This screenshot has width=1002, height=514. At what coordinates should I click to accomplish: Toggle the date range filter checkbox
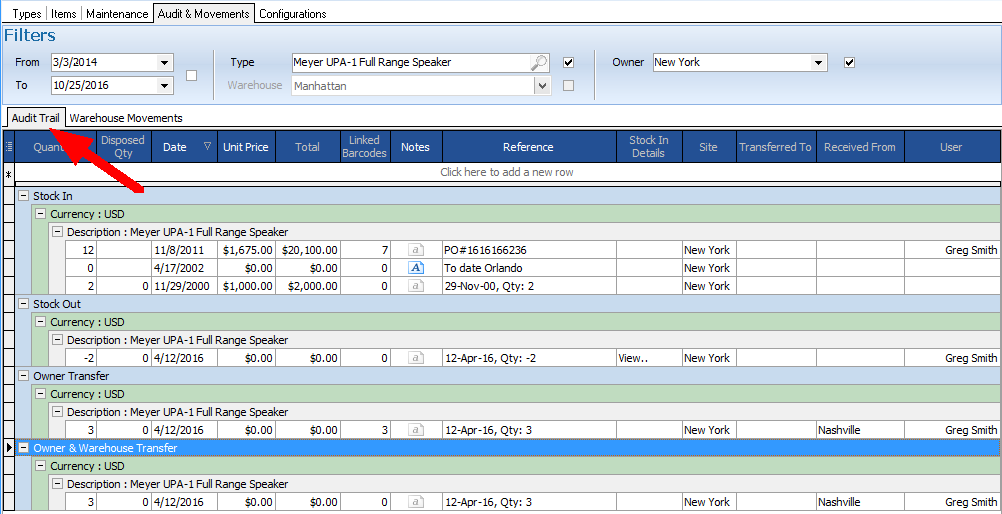tap(192, 75)
